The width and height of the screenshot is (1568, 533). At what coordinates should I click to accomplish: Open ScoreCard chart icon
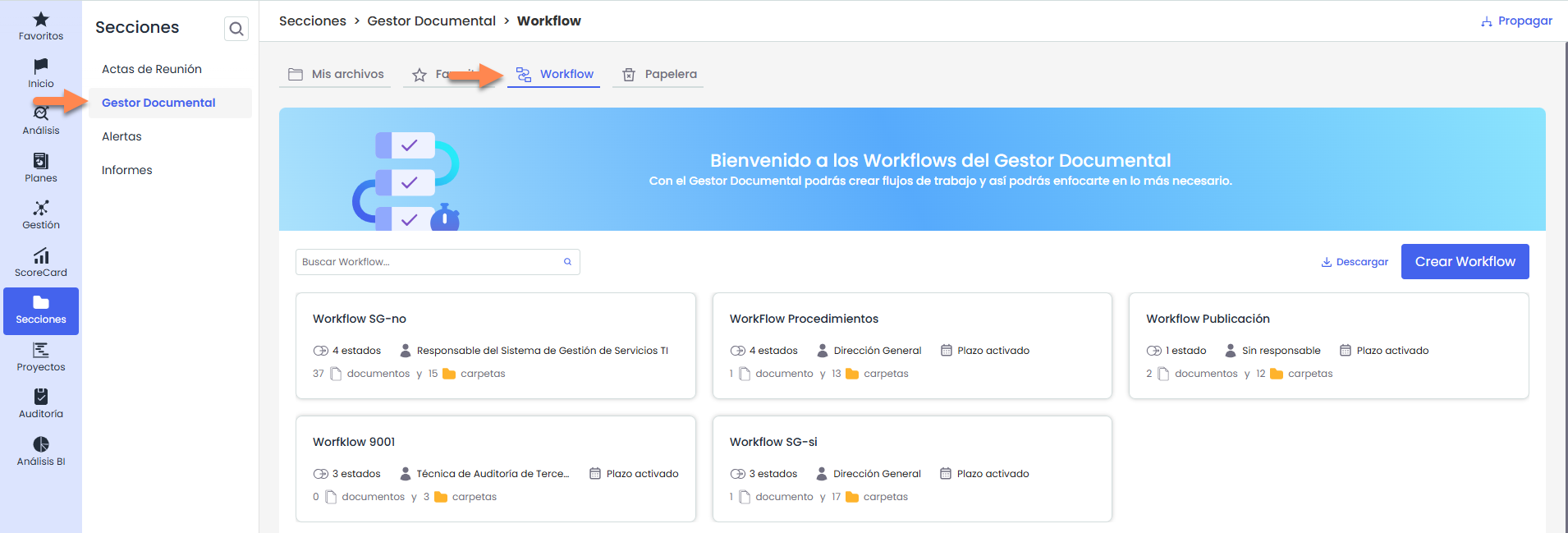pos(41,256)
